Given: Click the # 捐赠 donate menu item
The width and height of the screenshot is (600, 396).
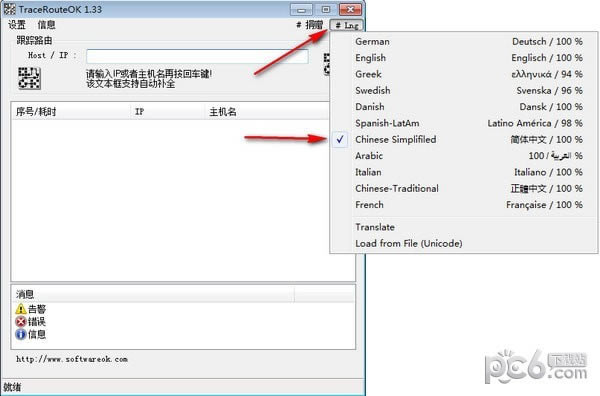Looking at the screenshot, I should pos(310,25).
